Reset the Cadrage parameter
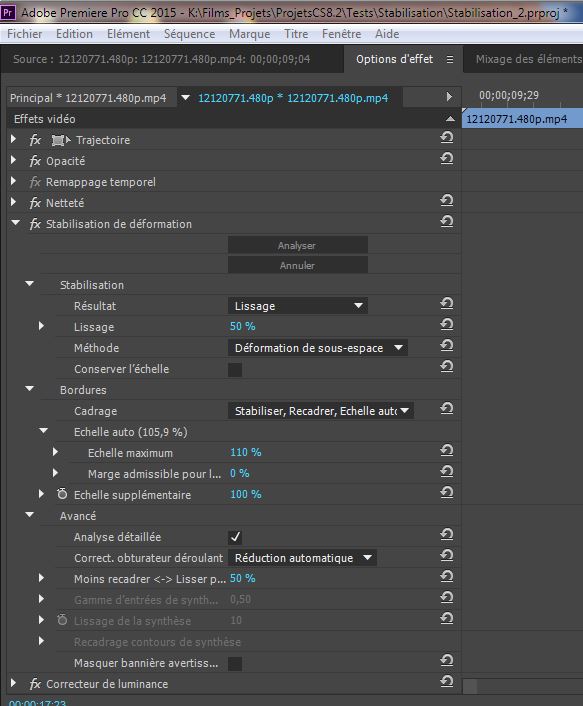This screenshot has width=583, height=706. pos(447,408)
